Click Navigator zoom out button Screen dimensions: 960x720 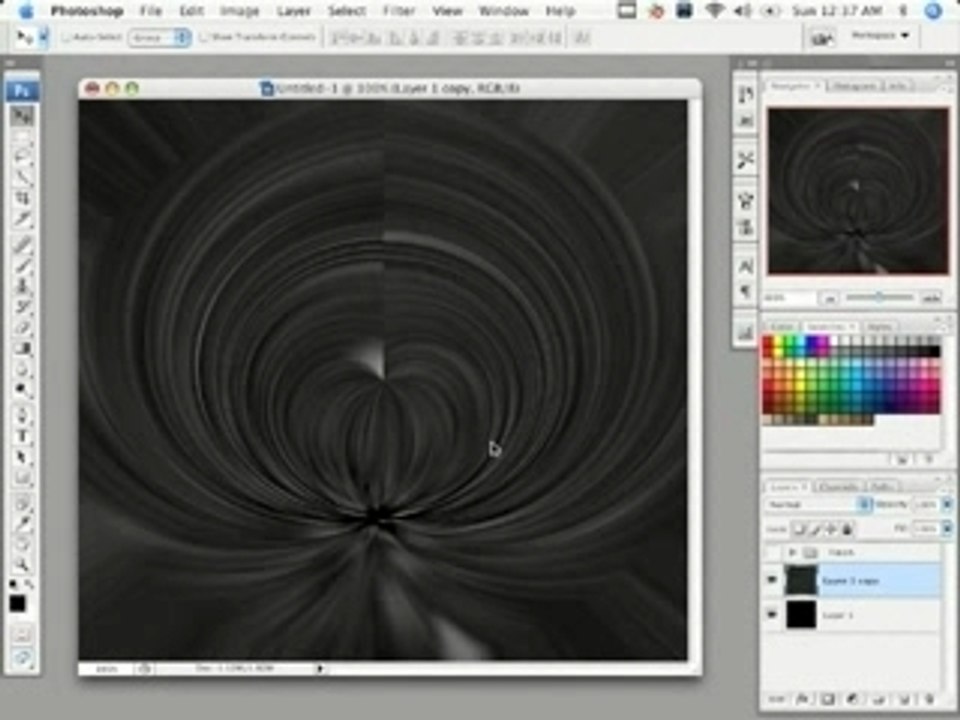click(x=830, y=299)
